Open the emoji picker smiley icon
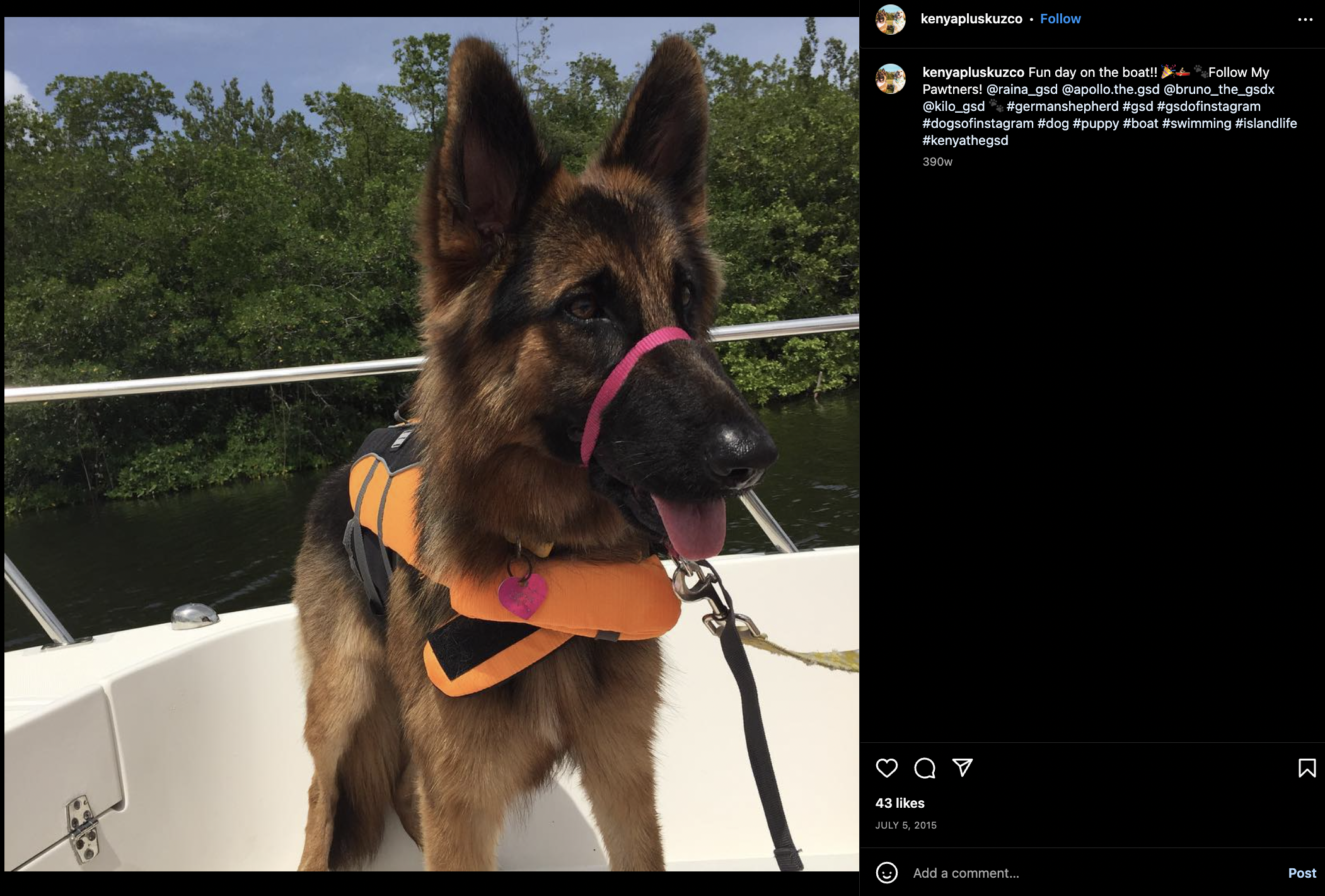The width and height of the screenshot is (1325, 896). [886, 873]
